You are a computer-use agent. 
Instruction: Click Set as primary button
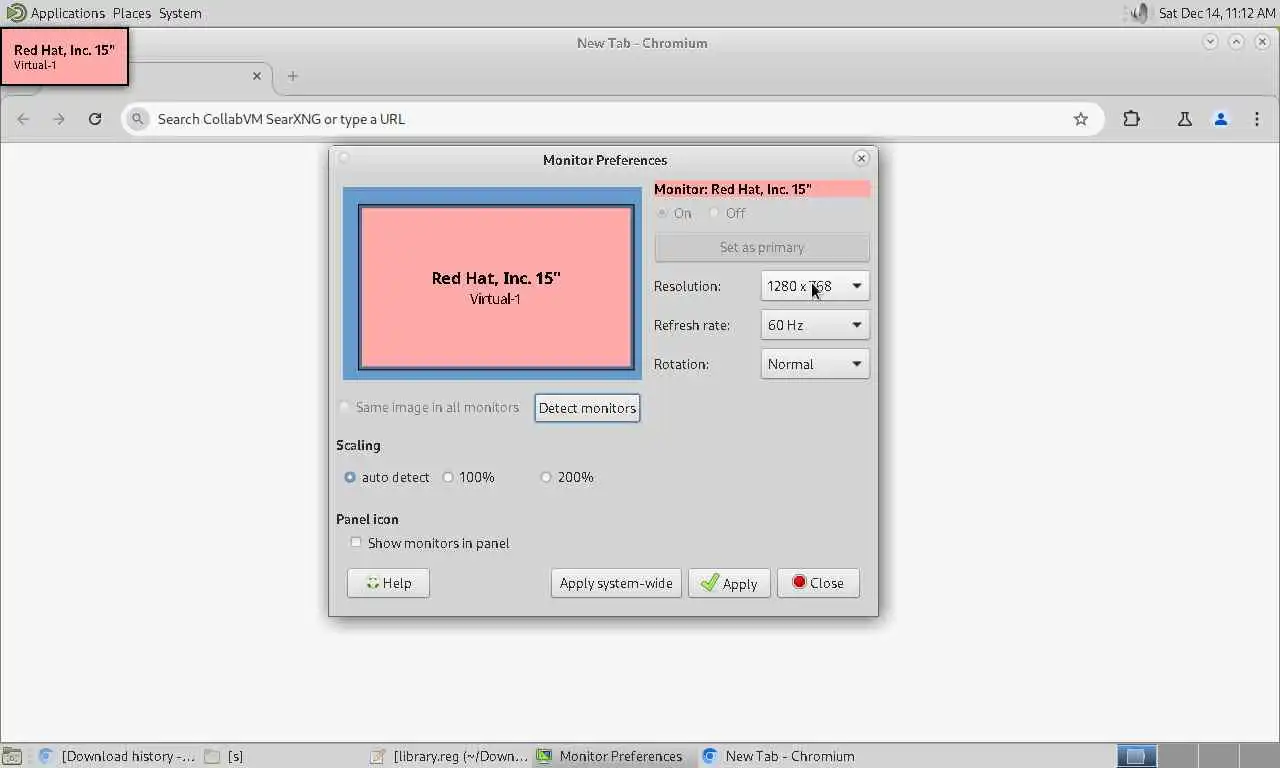(762, 247)
